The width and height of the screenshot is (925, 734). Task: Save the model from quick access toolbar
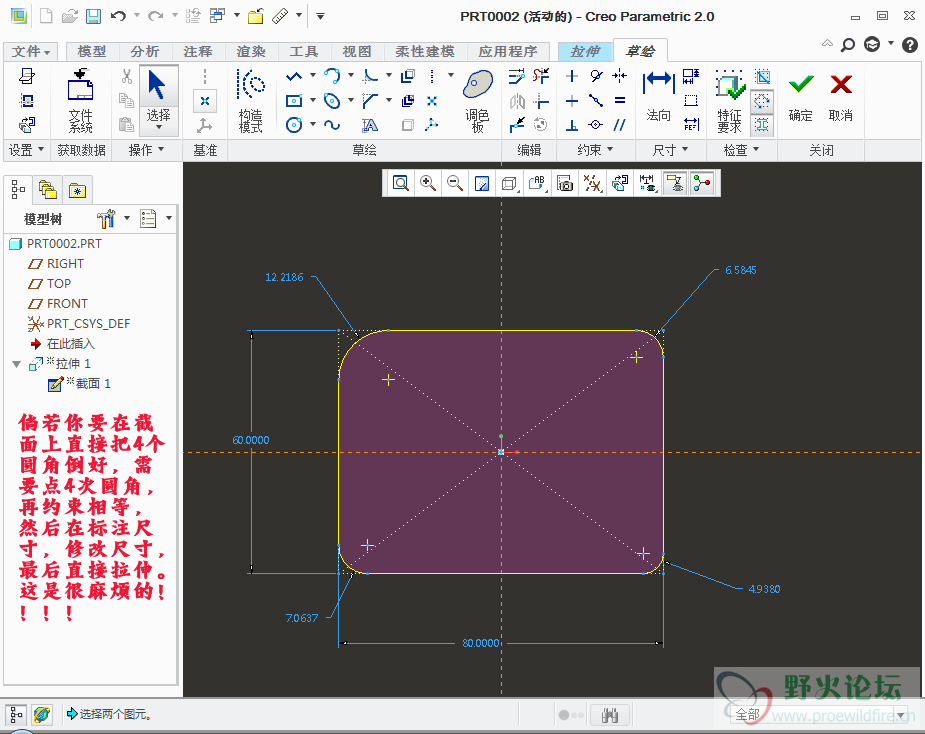[x=93, y=17]
